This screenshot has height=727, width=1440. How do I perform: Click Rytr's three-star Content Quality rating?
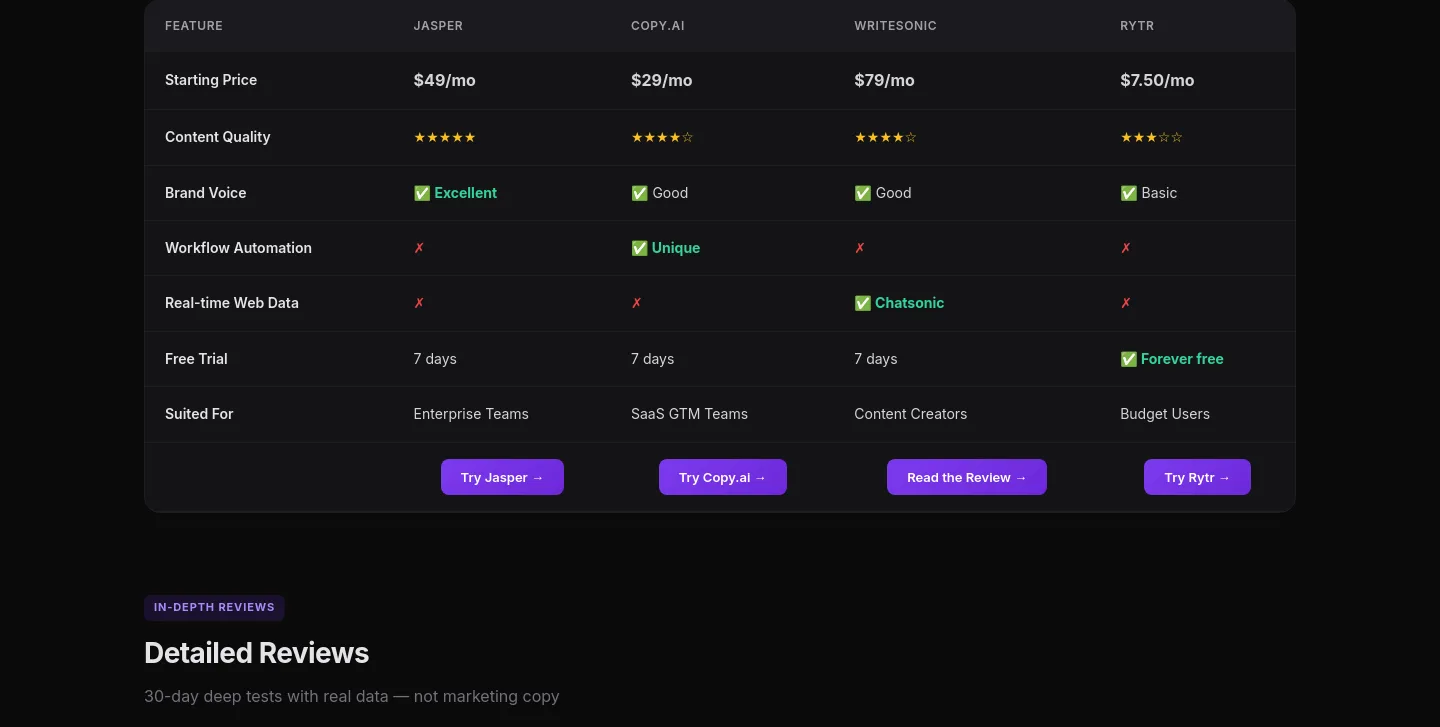click(1151, 137)
